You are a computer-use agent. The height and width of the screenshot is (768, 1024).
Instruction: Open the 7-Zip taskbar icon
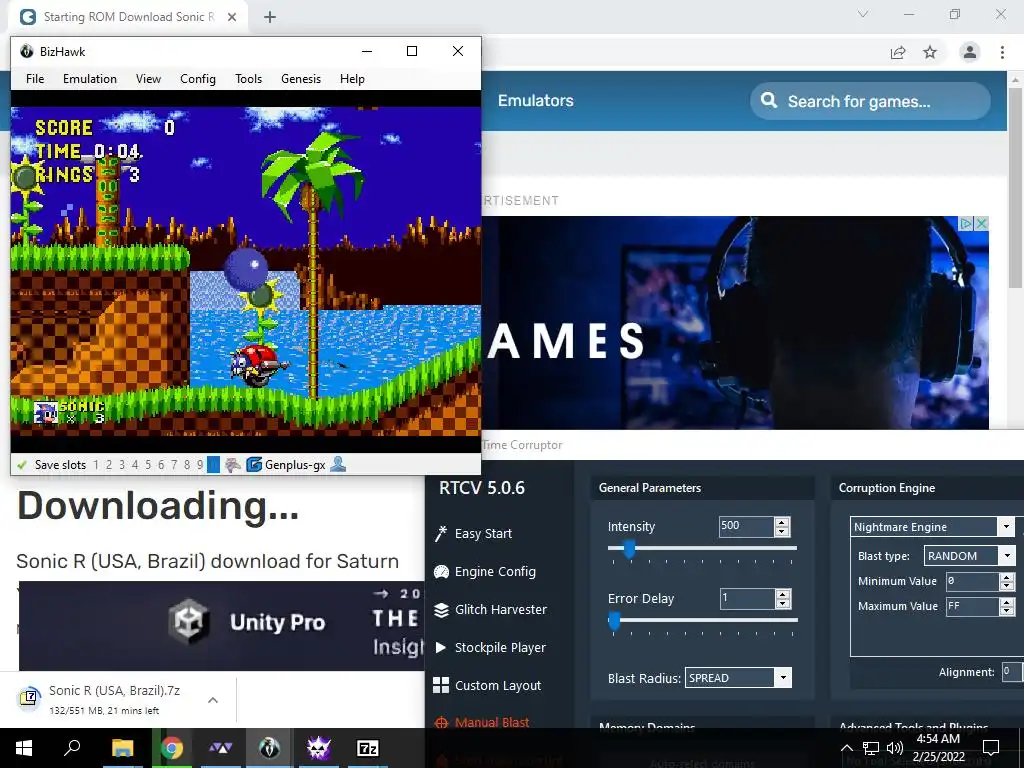[368, 748]
